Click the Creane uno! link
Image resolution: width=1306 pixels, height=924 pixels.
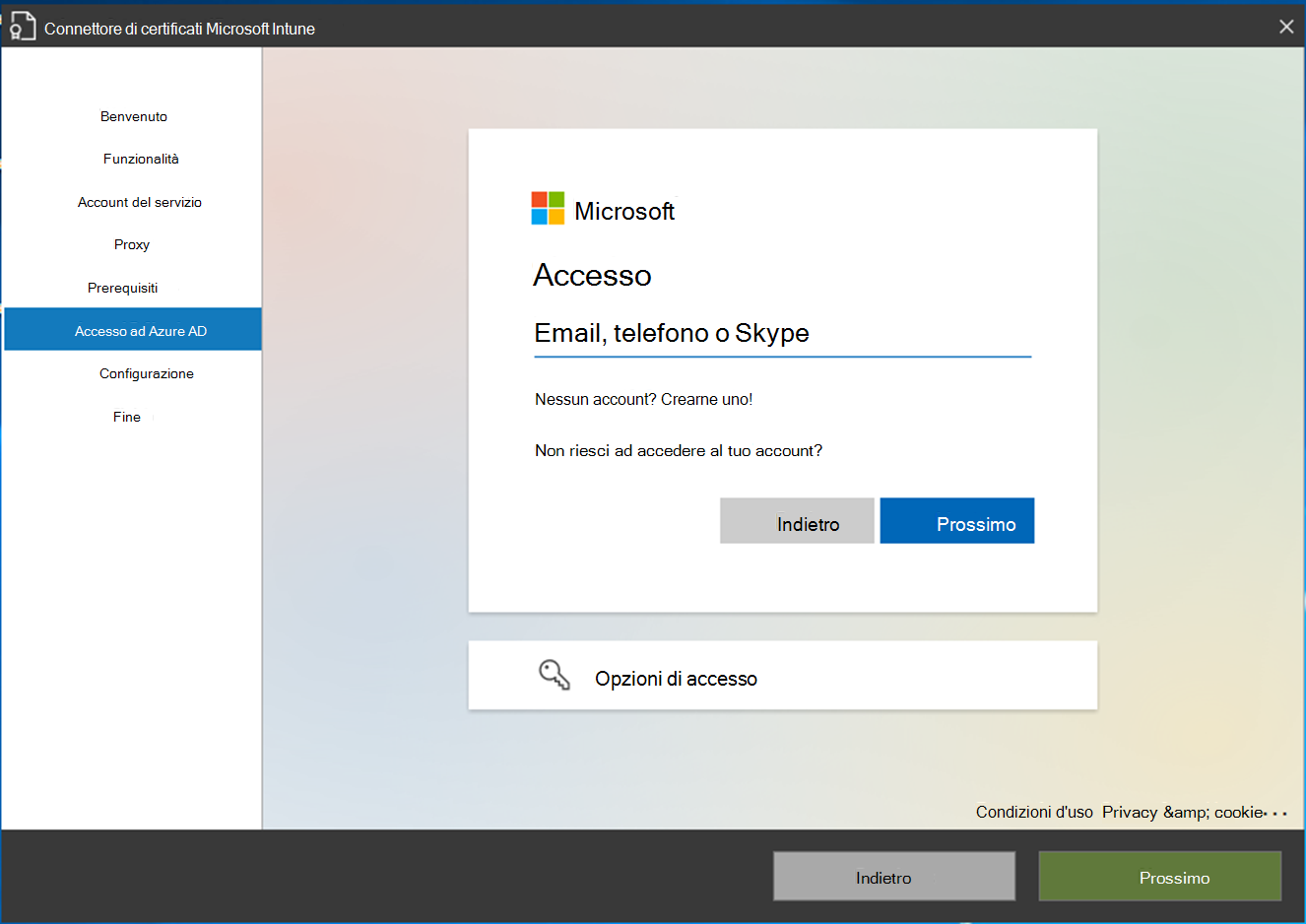706,399
